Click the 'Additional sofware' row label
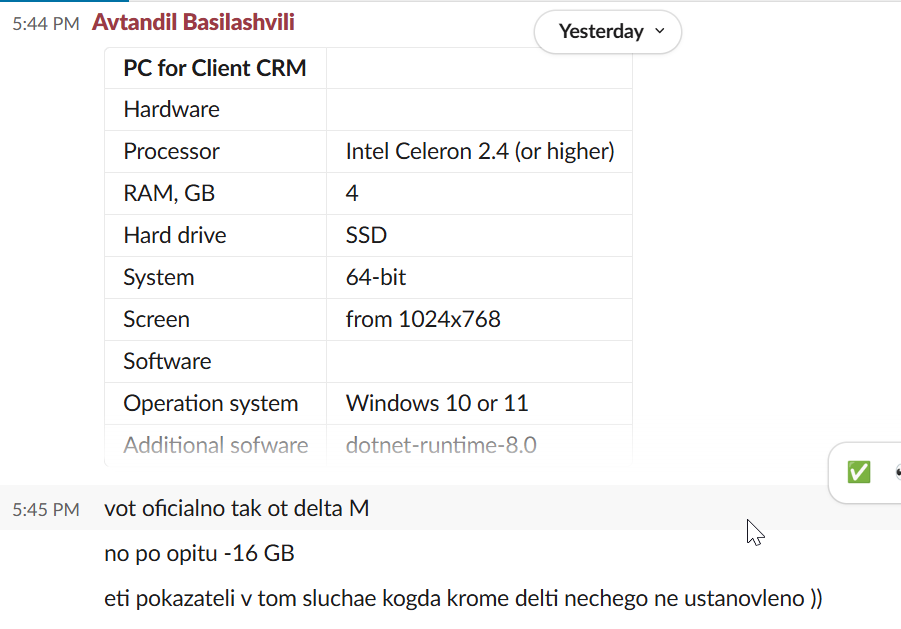The image size is (901, 629). pyautogui.click(x=216, y=445)
